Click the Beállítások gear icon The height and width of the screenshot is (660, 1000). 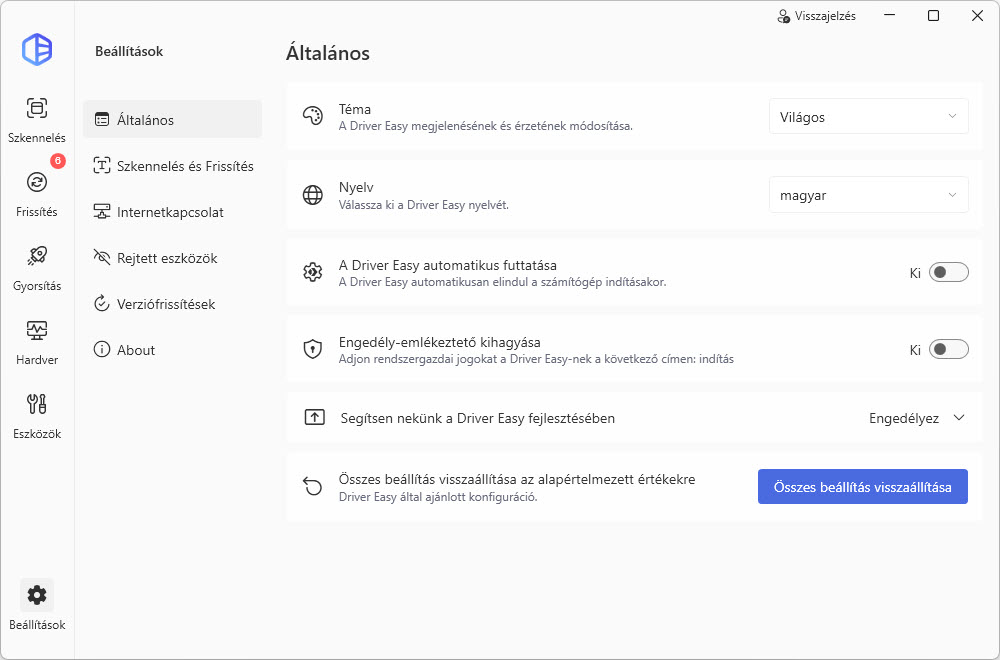[x=37, y=596]
